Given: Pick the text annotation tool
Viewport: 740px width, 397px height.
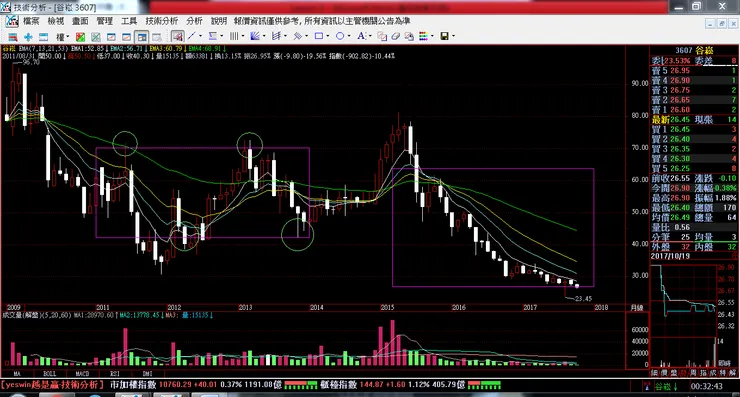Looking at the screenshot, I should coord(361,36).
